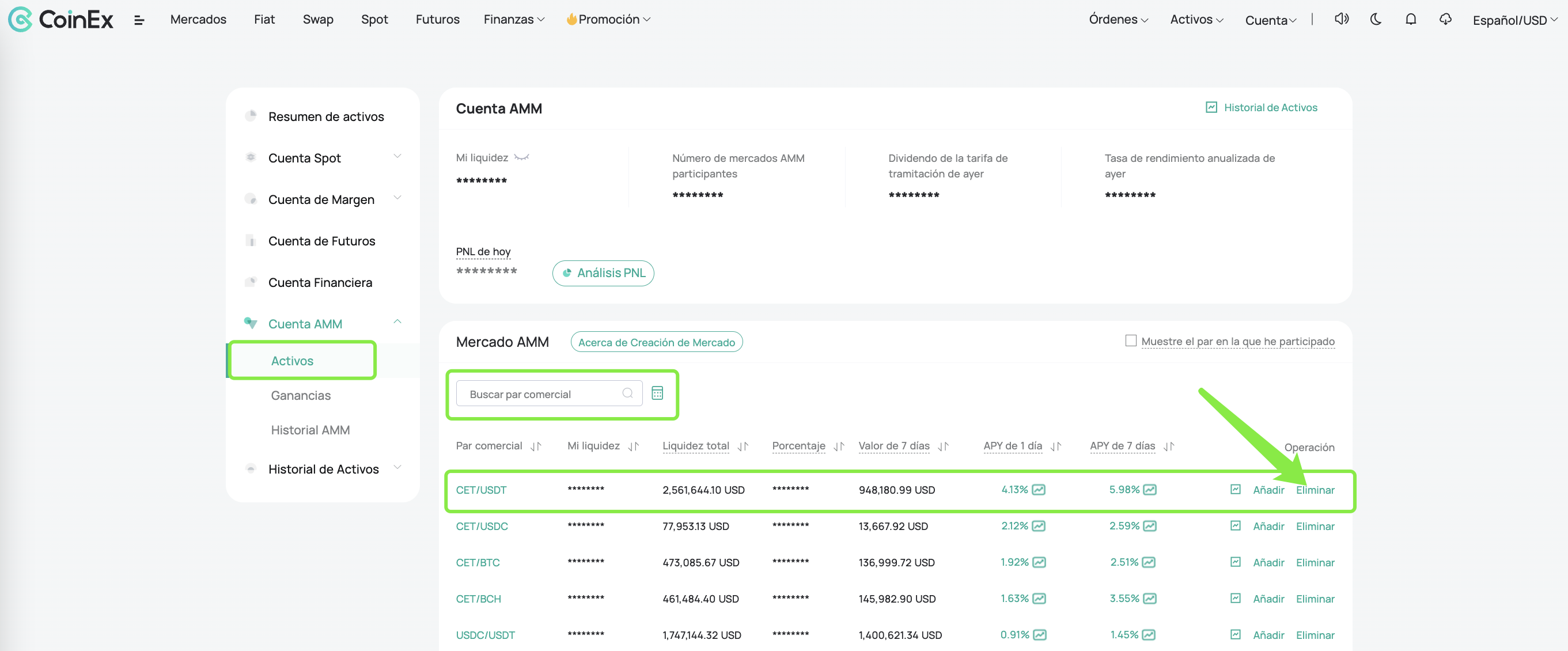Open the Órdenes dropdown
This screenshot has width=1568, height=651.
coord(1118,20)
